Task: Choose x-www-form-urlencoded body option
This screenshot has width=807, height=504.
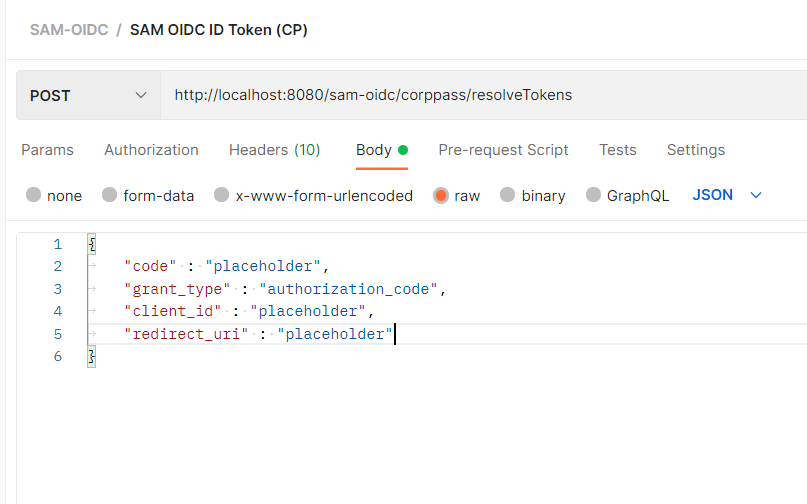Action: click(221, 195)
